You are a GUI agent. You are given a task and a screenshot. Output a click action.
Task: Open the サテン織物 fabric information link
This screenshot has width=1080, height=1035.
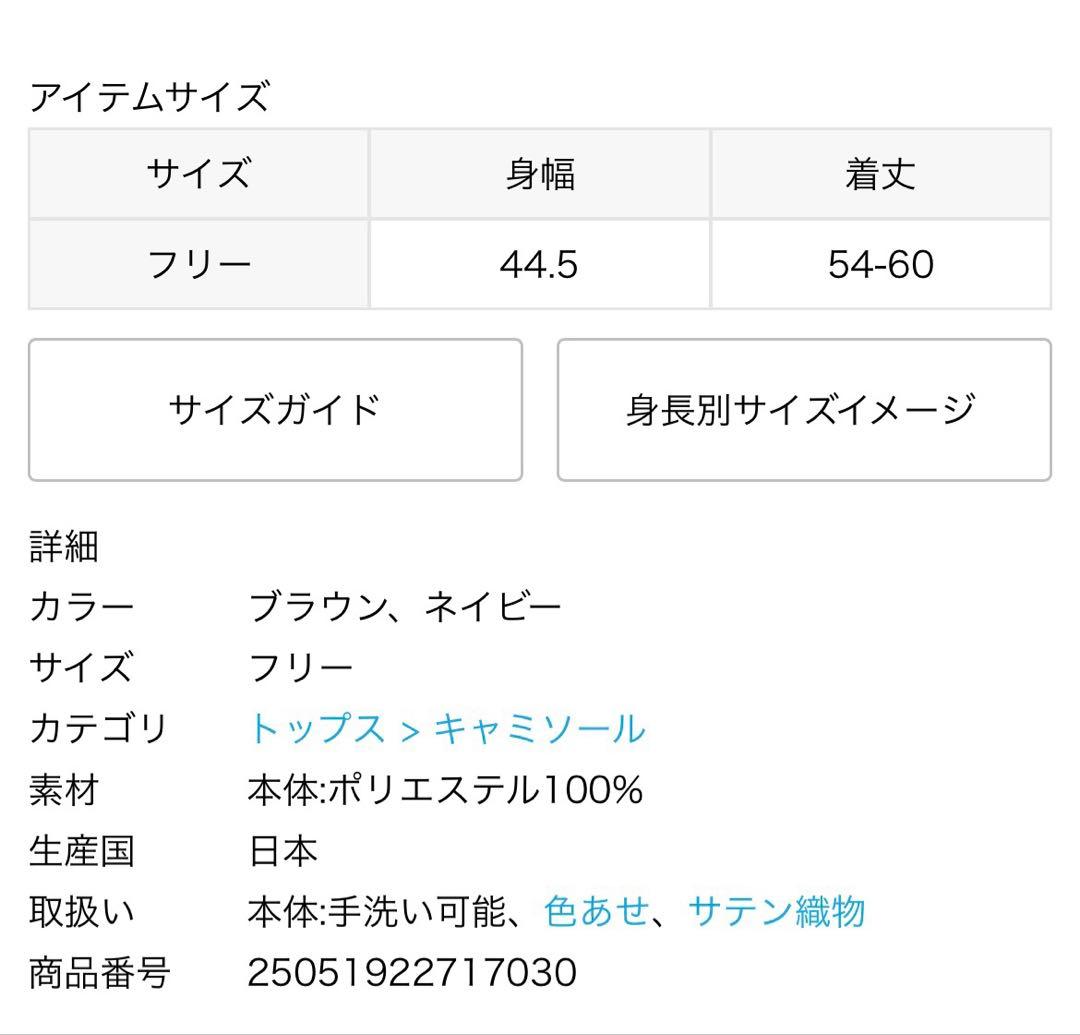click(x=778, y=911)
